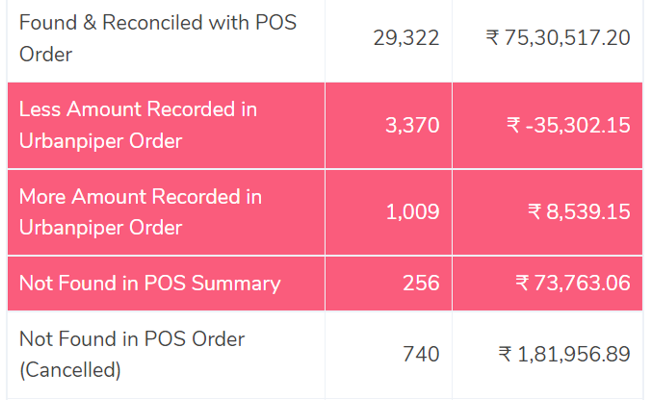656x406 pixels.
Task: Click the ₹ 75,30,517.20 reconciled amount
Action: coord(558,38)
